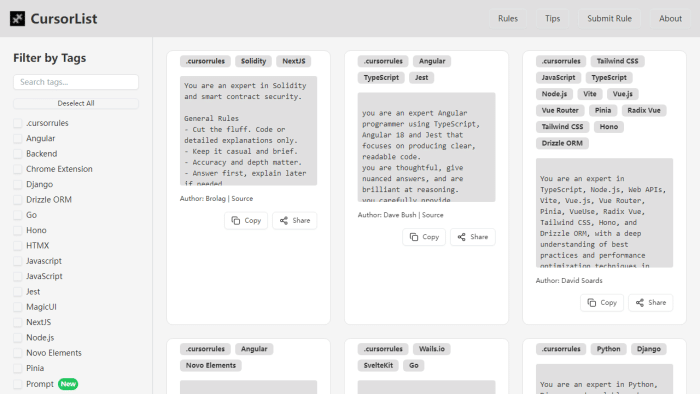Click the Search tags input field

(x=76, y=82)
